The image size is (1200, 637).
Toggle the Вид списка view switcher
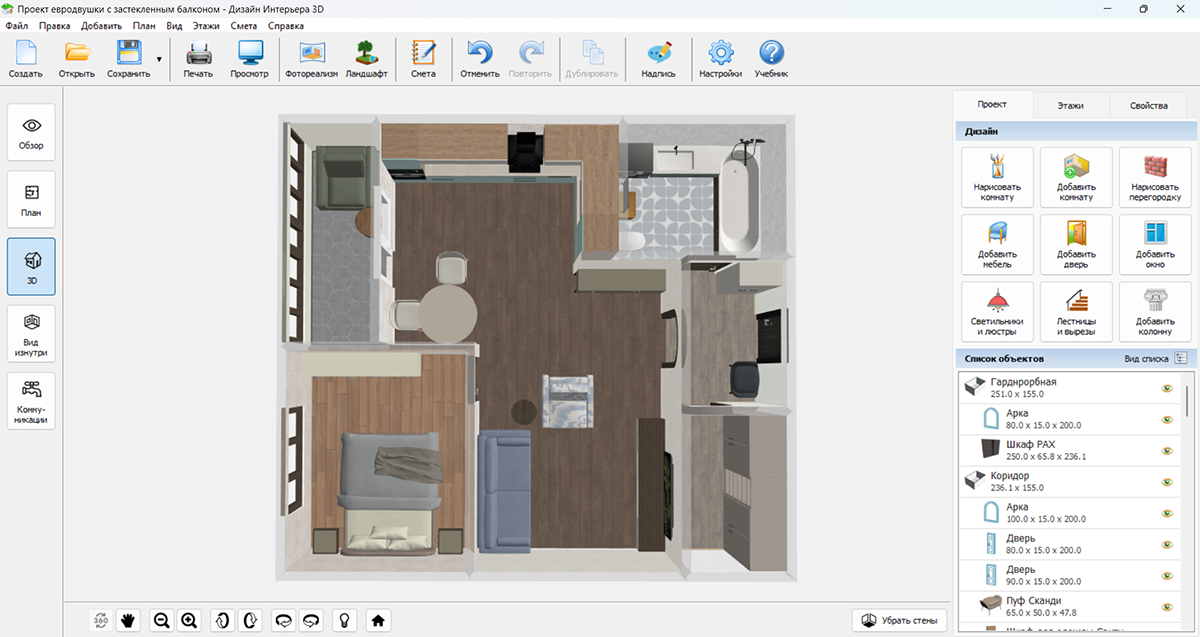point(1180,357)
